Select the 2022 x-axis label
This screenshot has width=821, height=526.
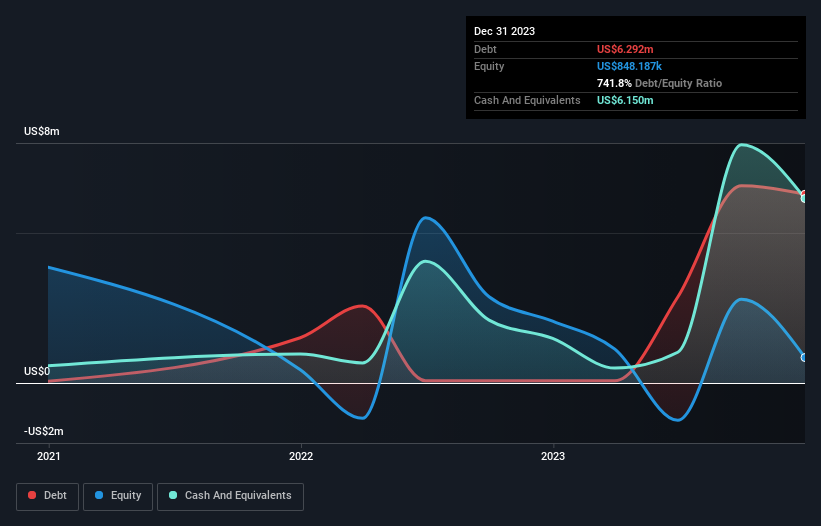(301, 456)
